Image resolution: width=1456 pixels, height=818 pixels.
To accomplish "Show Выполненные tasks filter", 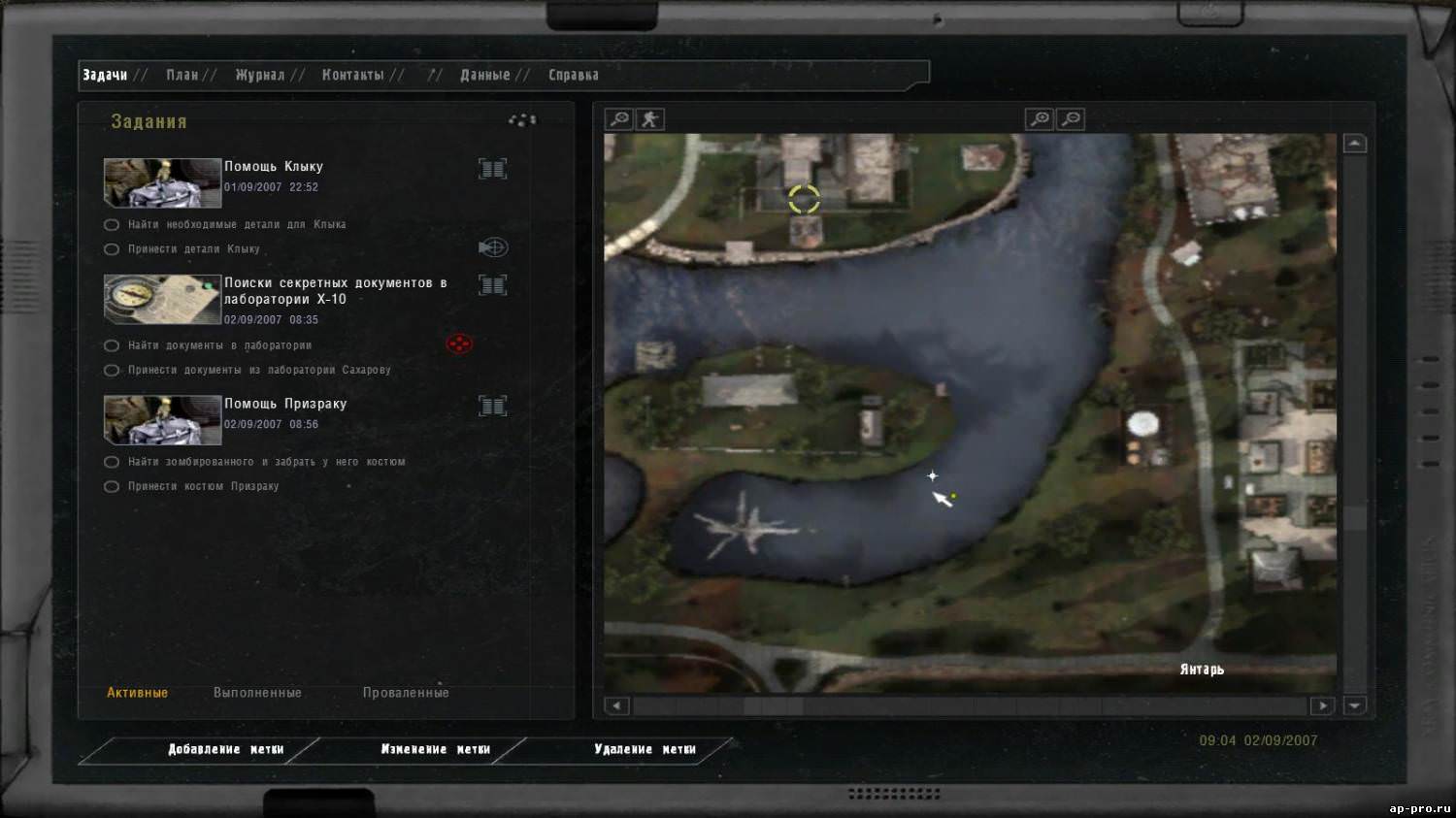I will tap(257, 693).
